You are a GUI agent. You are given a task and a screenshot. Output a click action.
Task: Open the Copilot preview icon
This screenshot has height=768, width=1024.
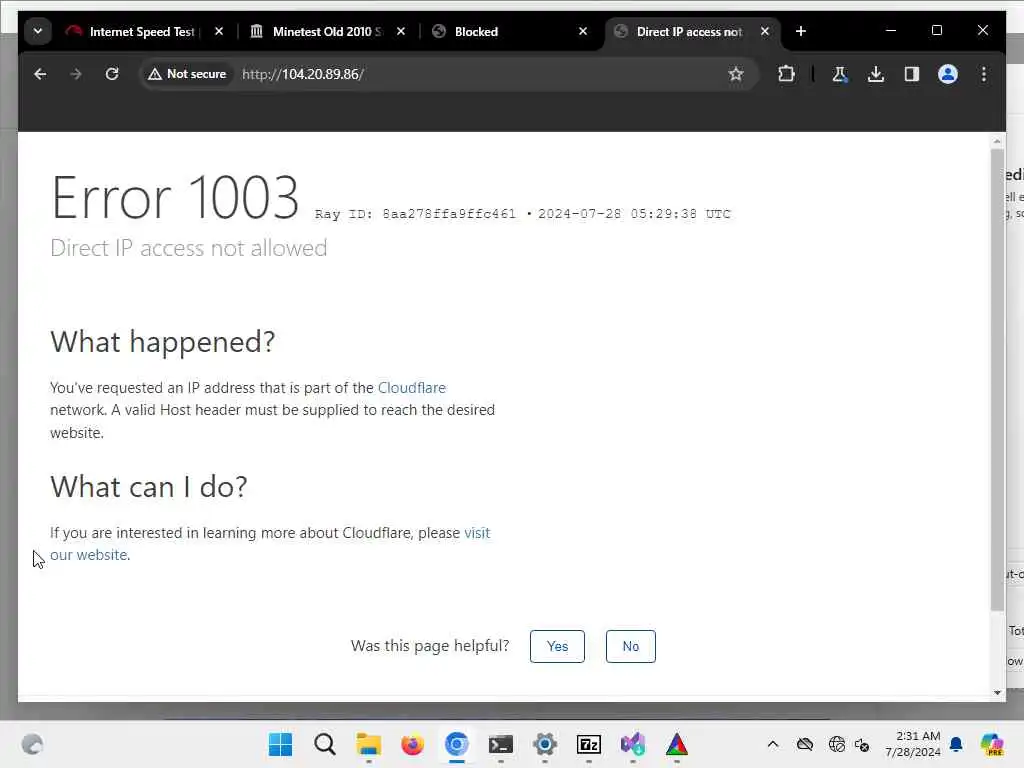(x=991, y=744)
